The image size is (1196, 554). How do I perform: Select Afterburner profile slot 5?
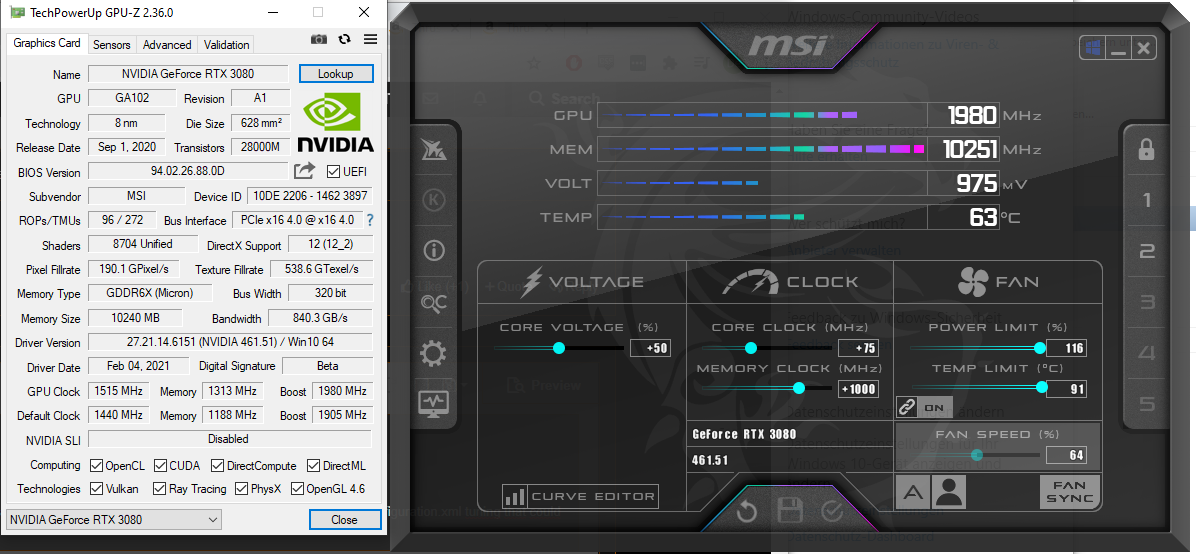[x=1146, y=404]
